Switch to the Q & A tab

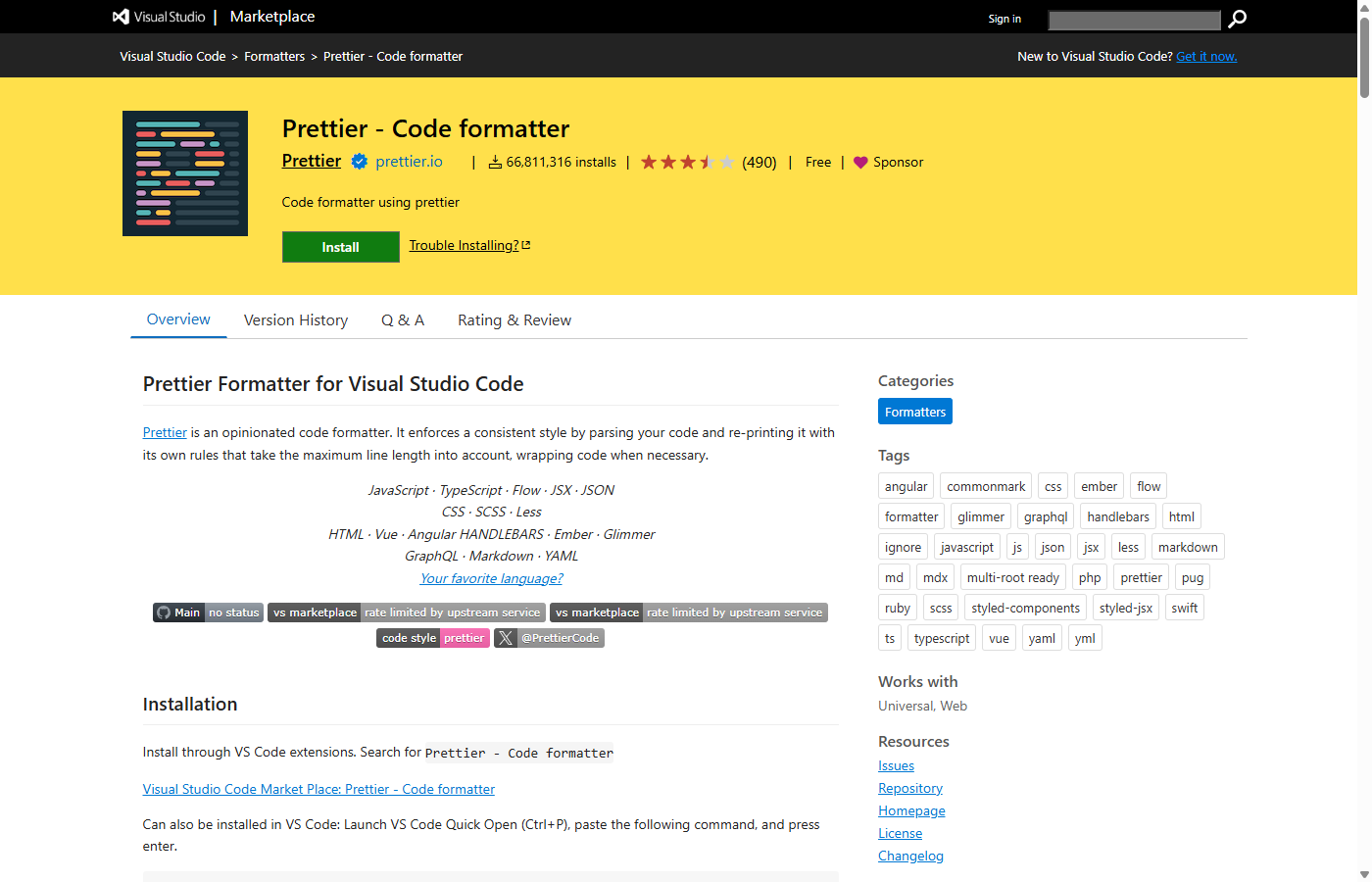click(x=403, y=320)
